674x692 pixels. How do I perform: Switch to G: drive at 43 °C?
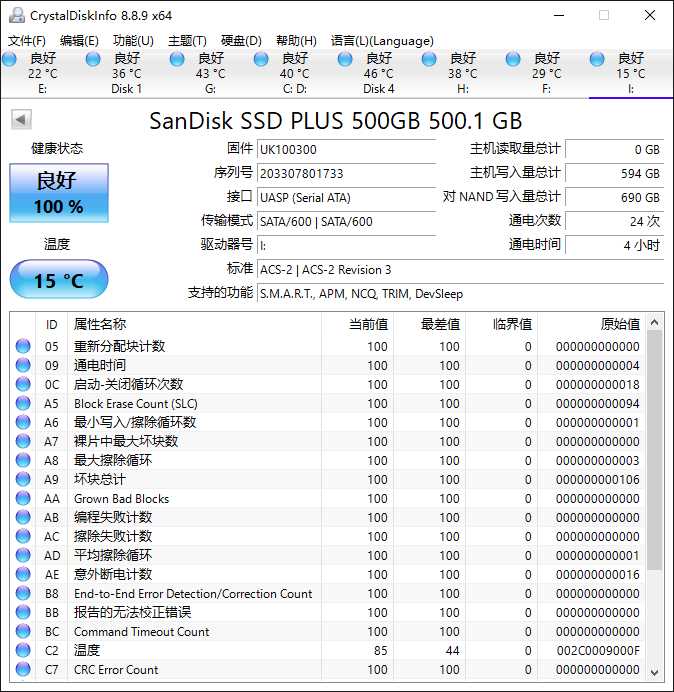177,59
